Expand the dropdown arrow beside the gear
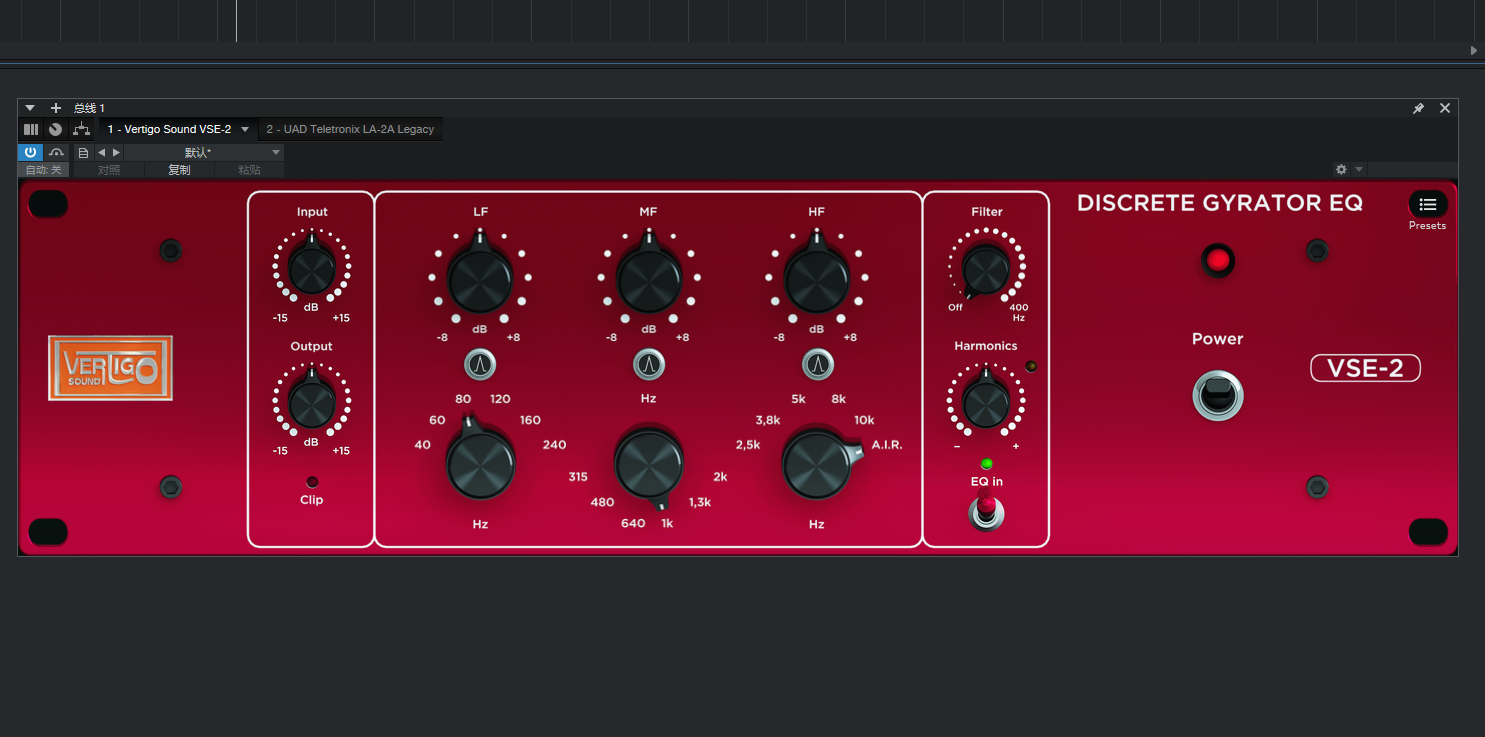Image resolution: width=1485 pixels, height=737 pixels. 1359,170
